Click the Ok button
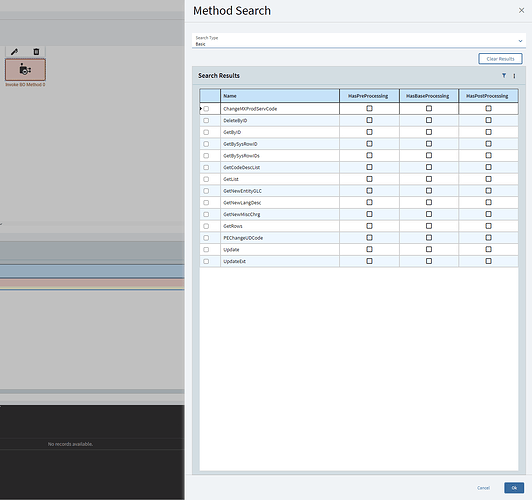This screenshot has width=532, height=500. 514,488
